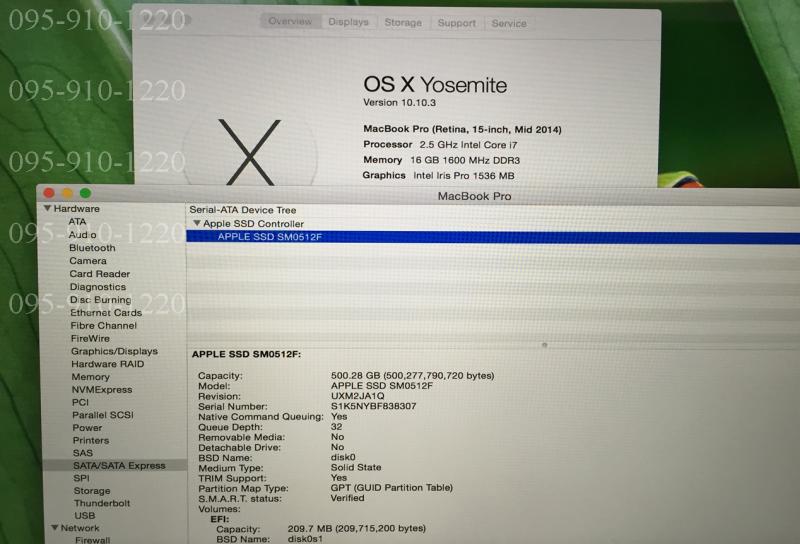Minimize the System Information window
This screenshot has width=800, height=544.
(67, 193)
